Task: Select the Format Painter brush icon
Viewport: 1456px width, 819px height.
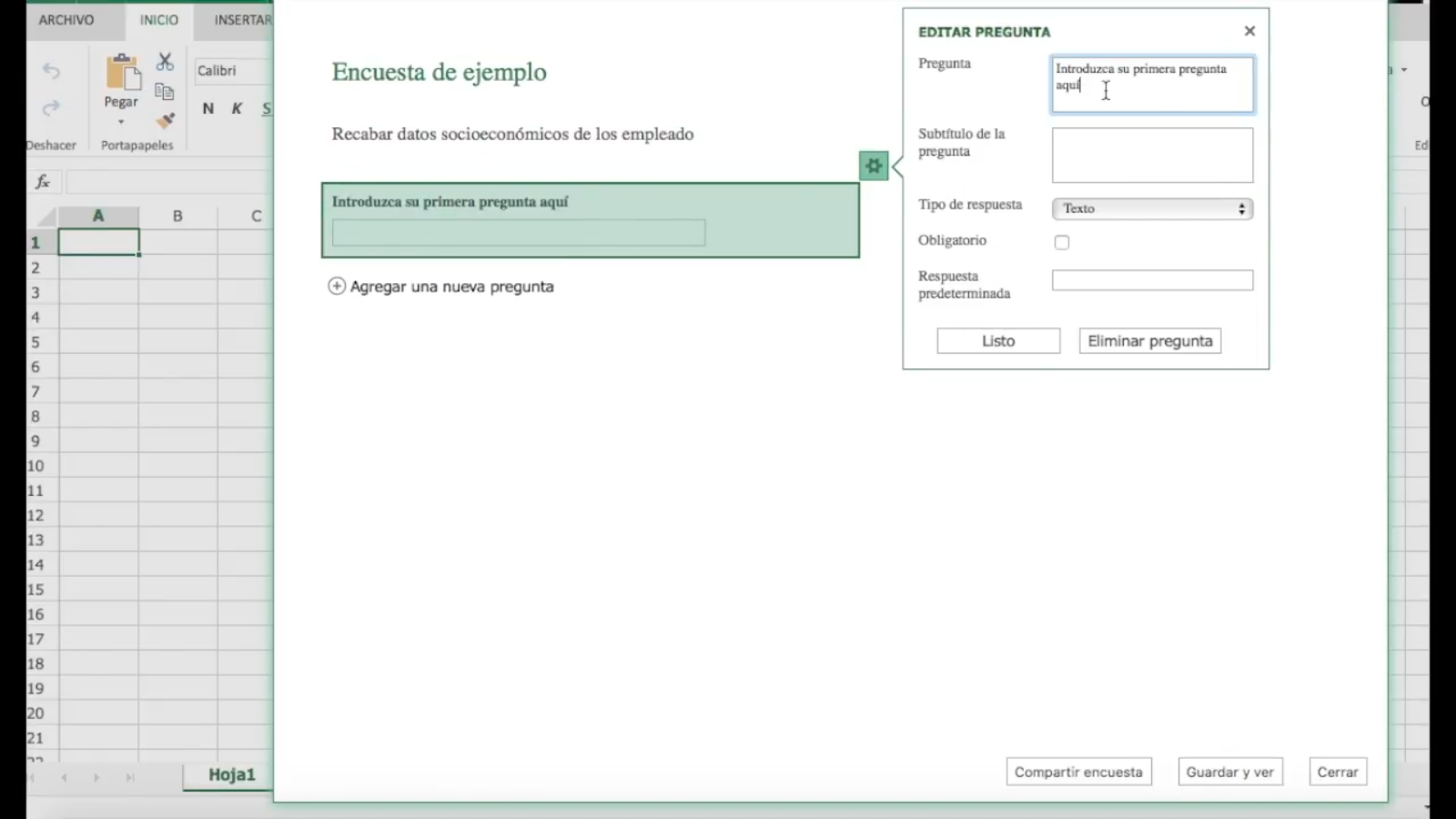Action: tap(165, 120)
